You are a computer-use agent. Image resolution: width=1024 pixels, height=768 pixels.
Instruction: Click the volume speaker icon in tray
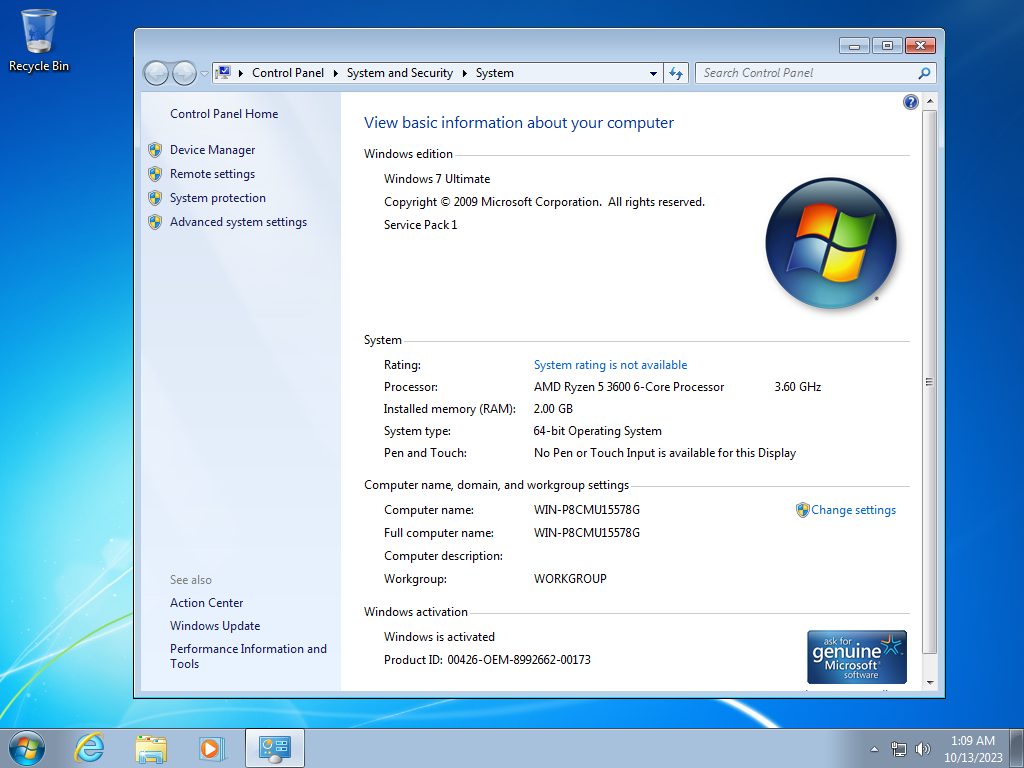pos(923,749)
